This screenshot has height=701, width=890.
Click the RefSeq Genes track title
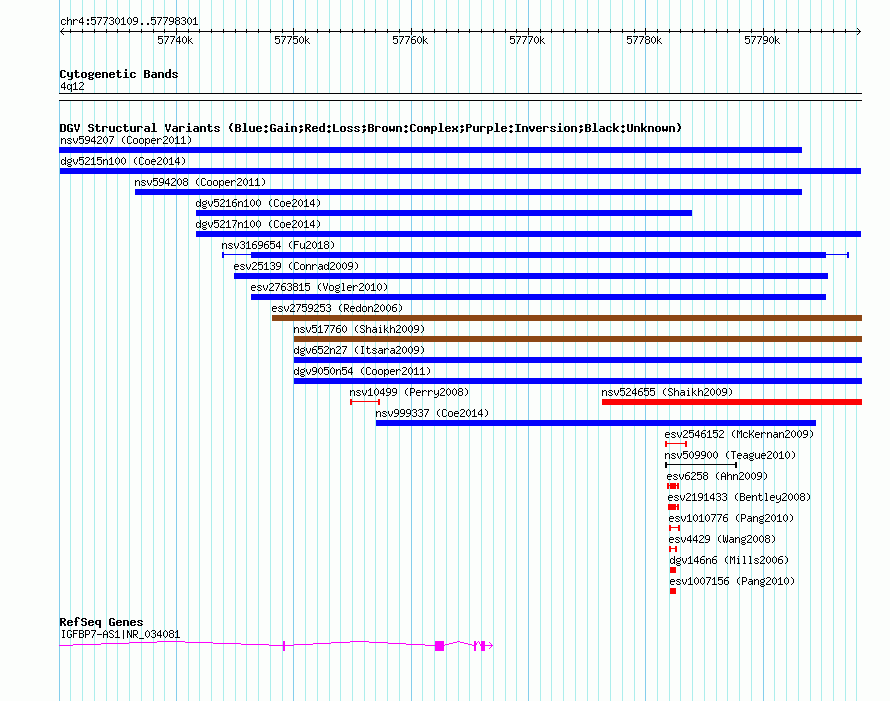(x=101, y=622)
